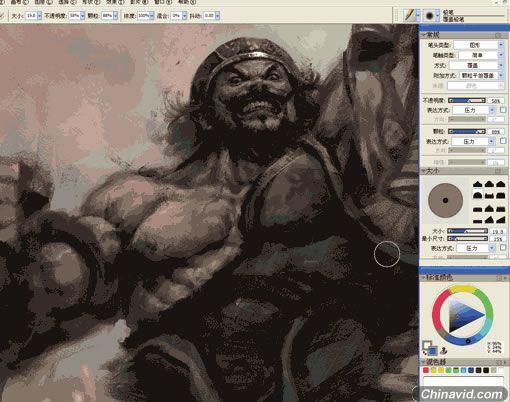Click the Size panel header options icon
This screenshot has width=510, height=402.
498,171
